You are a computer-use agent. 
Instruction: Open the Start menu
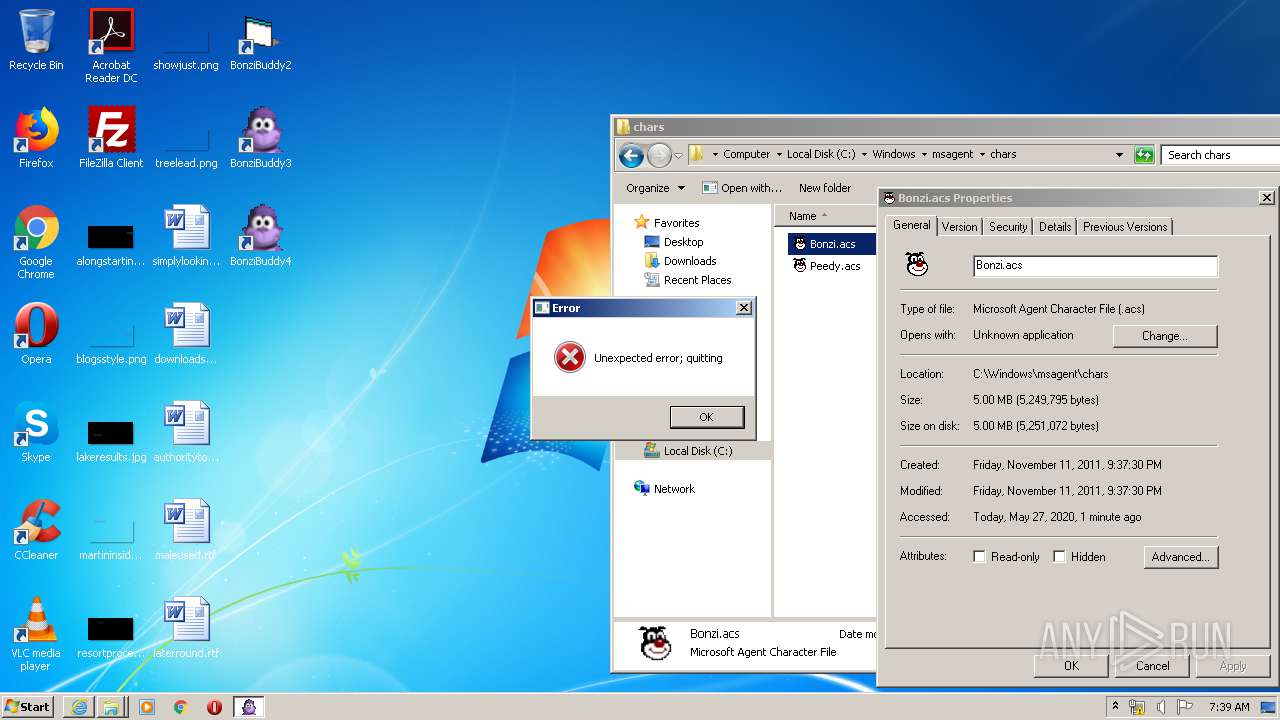[28, 707]
